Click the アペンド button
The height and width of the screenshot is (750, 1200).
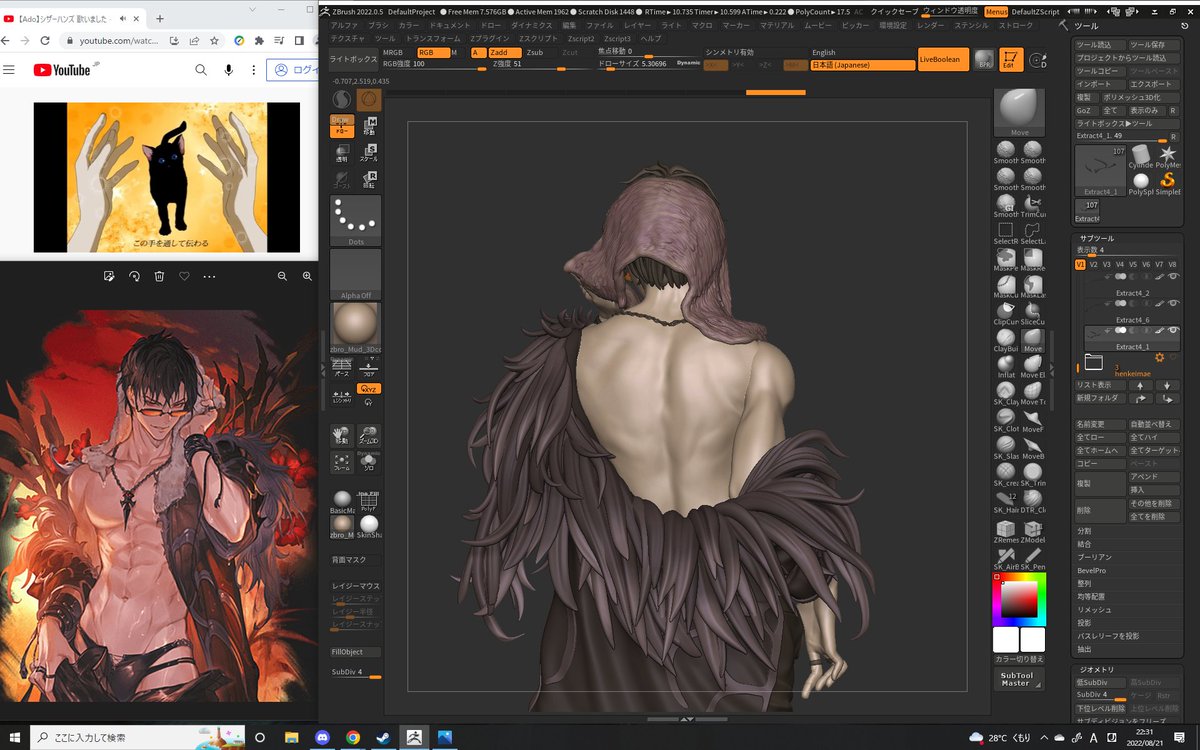(x=1143, y=477)
